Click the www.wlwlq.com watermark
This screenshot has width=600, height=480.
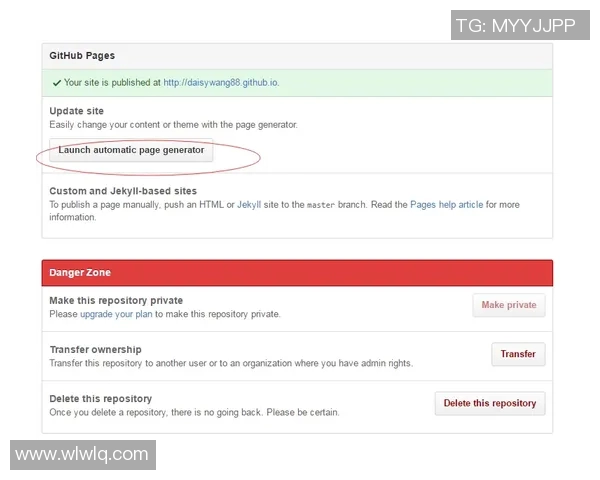point(82,454)
